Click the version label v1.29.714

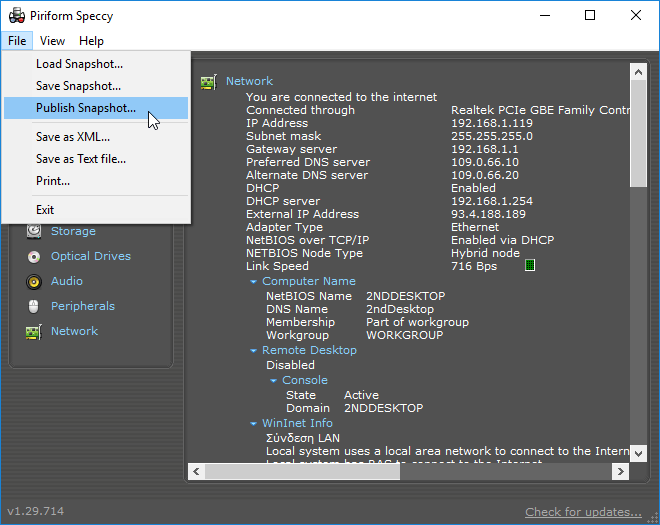pyautogui.click(x=36, y=511)
